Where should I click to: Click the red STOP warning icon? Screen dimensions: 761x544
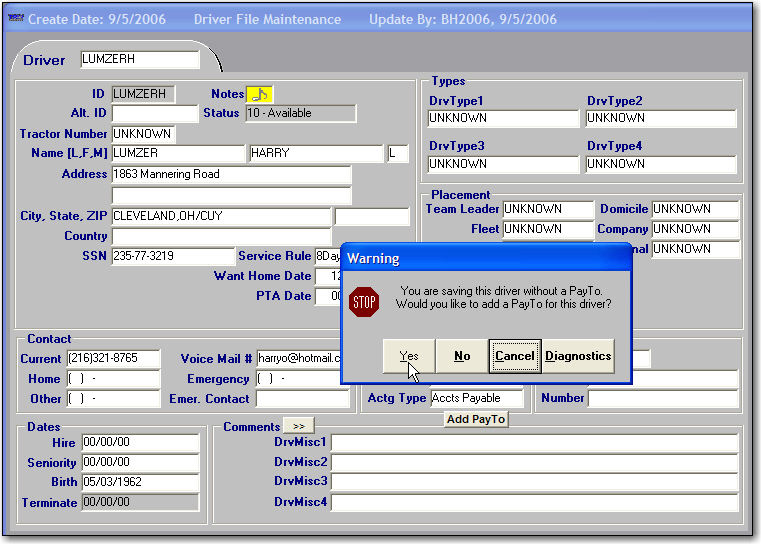pyautogui.click(x=365, y=301)
